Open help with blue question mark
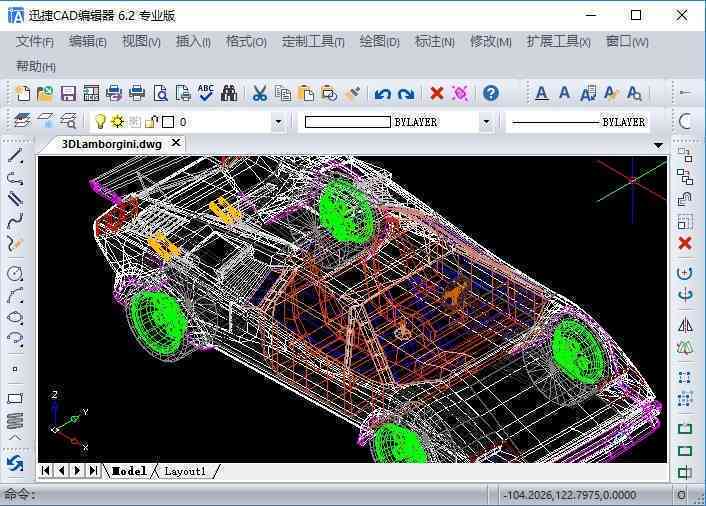This screenshot has height=506, width=706. (491, 93)
